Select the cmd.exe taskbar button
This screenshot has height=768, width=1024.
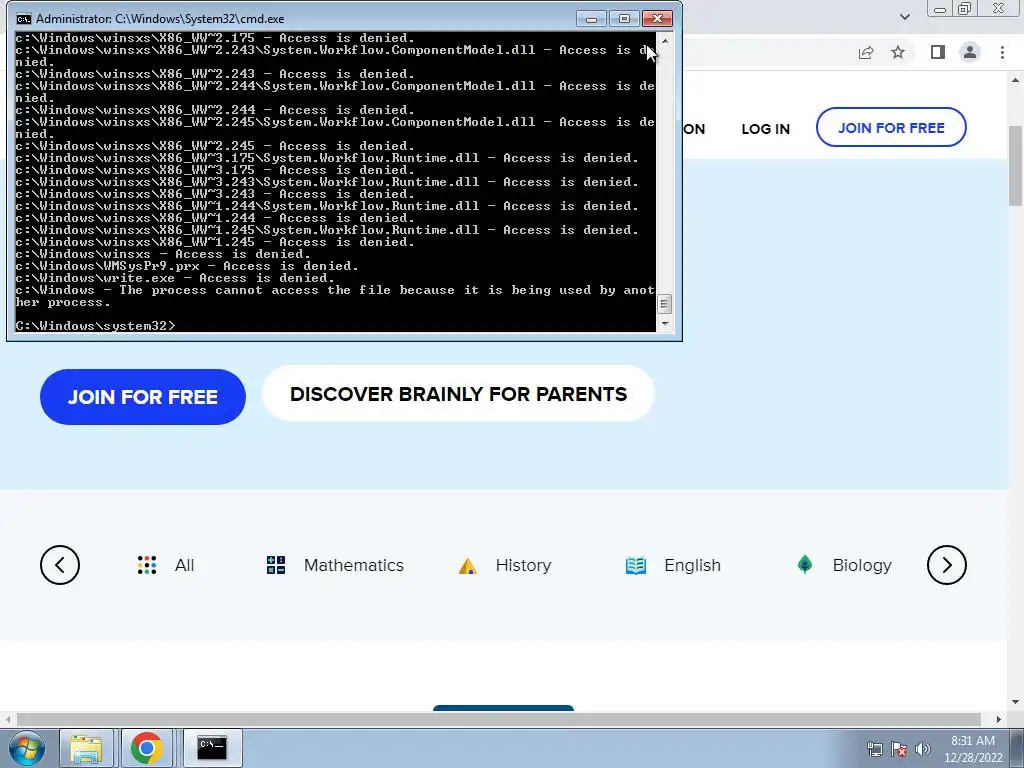point(212,748)
